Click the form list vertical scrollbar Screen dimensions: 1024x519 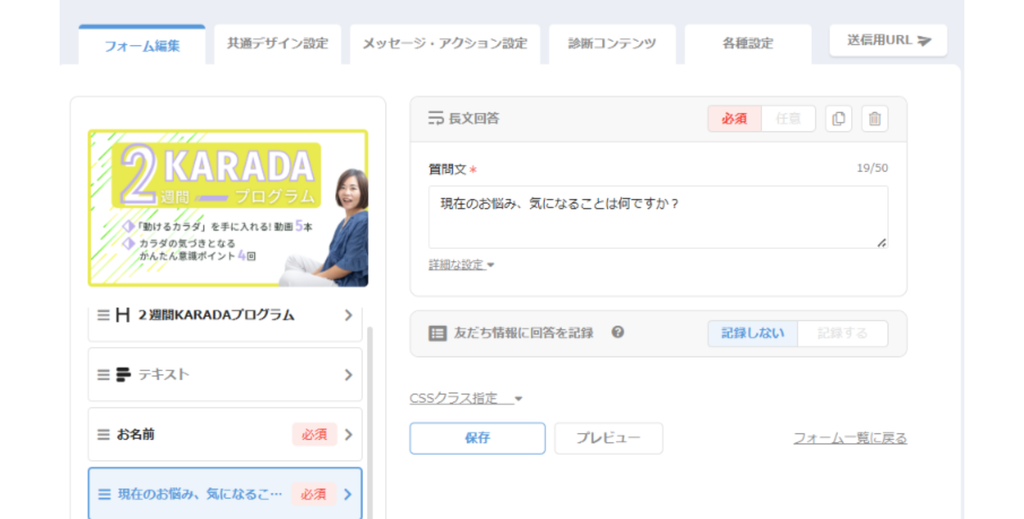(x=370, y=422)
